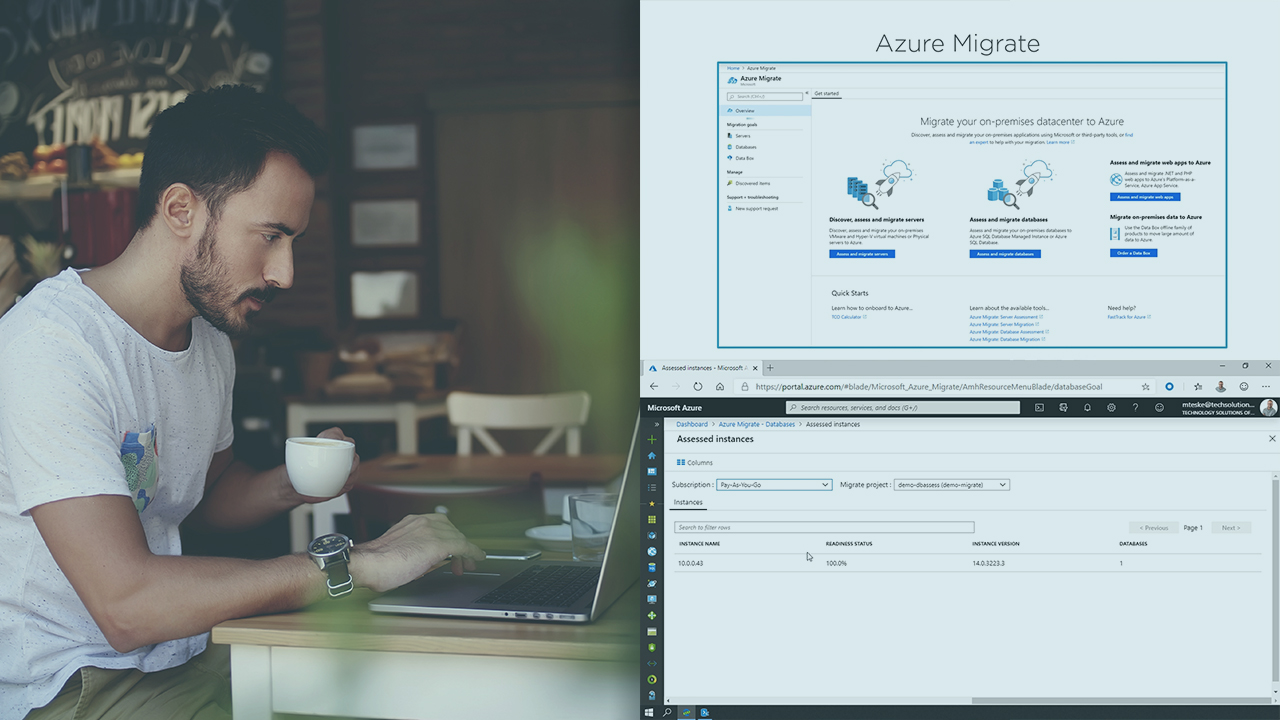This screenshot has height=720, width=1280.
Task: Select the Instances tab
Action: 688,502
